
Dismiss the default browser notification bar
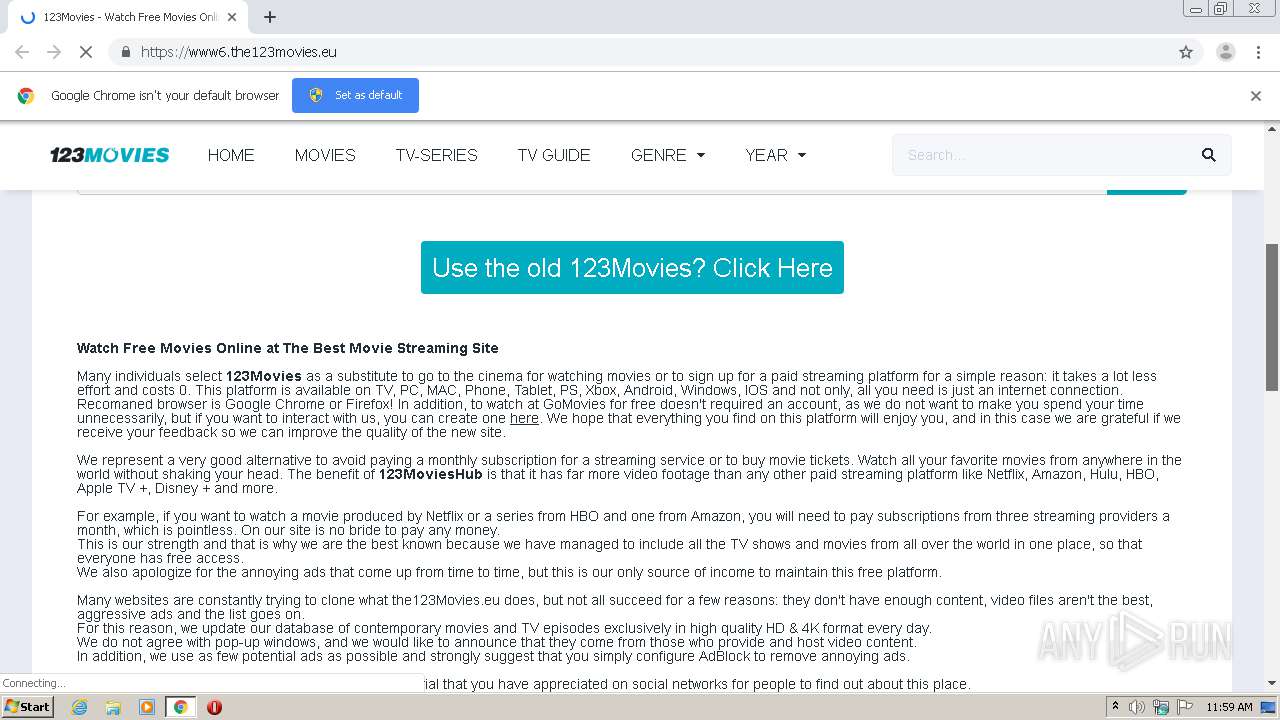[1256, 96]
